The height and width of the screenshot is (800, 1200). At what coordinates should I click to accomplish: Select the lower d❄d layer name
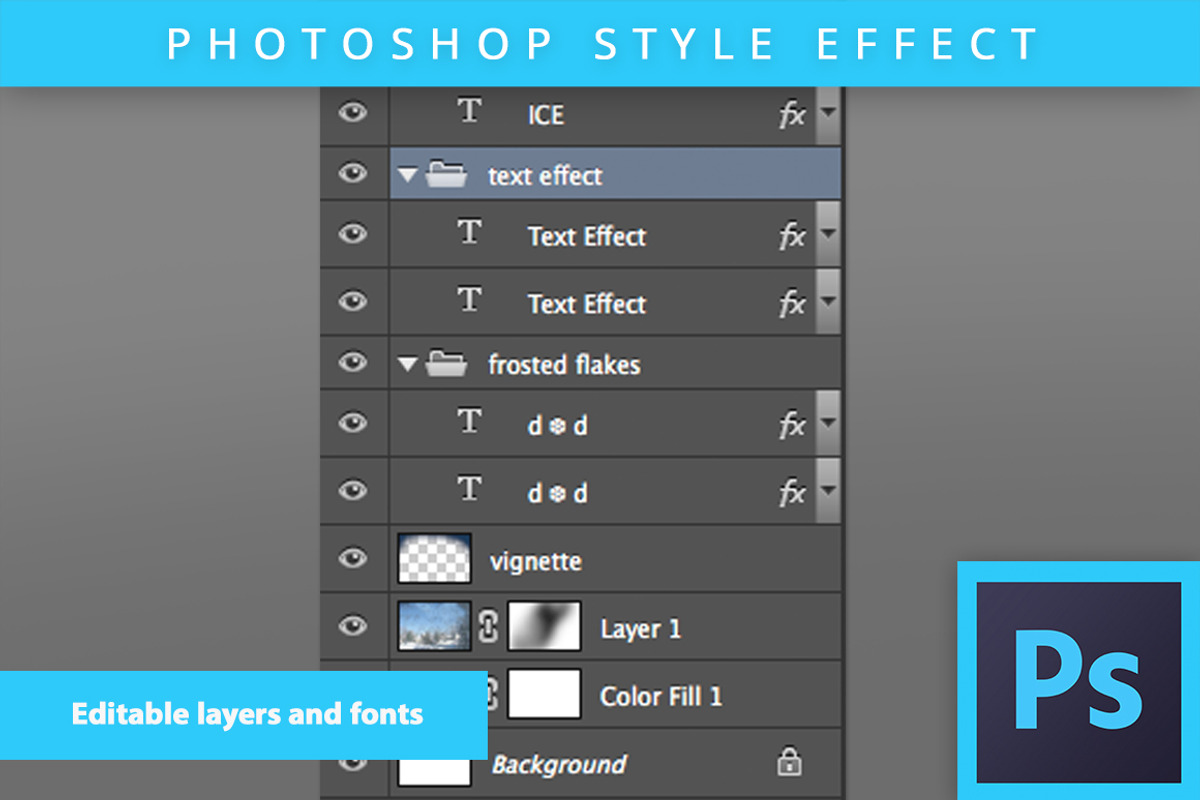(558, 493)
